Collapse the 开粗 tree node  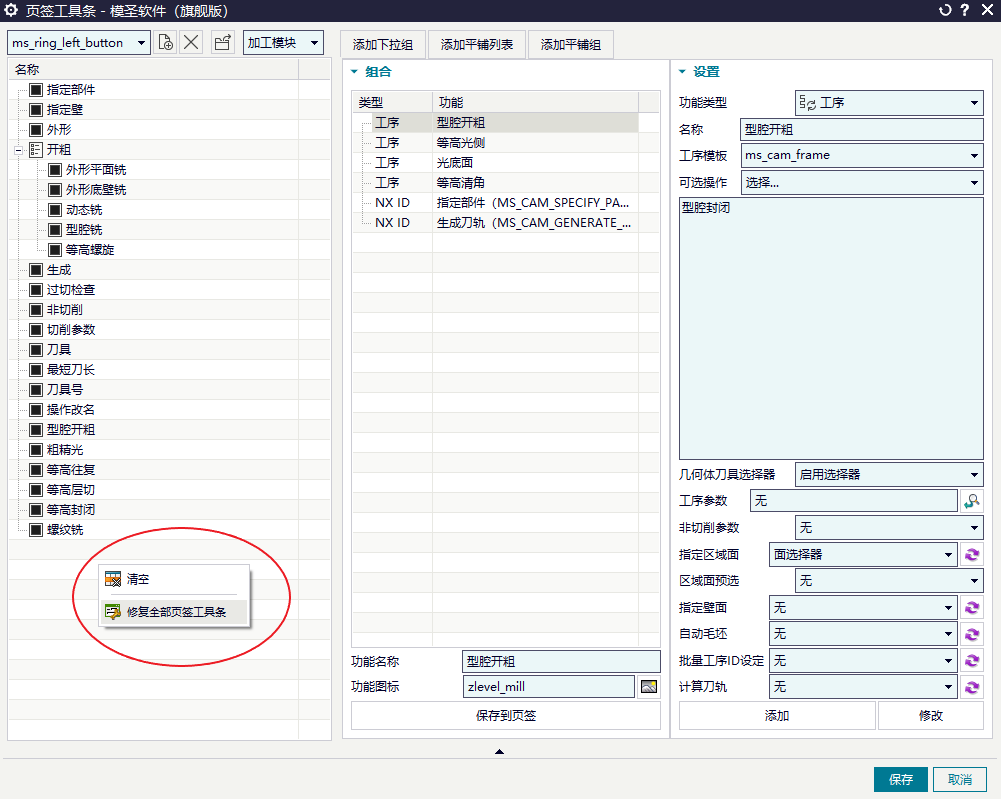19,150
